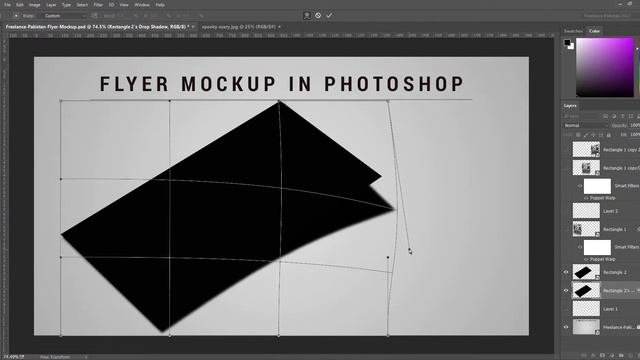Open the Type menu
The width and height of the screenshot is (640, 360).
coord(66,5)
